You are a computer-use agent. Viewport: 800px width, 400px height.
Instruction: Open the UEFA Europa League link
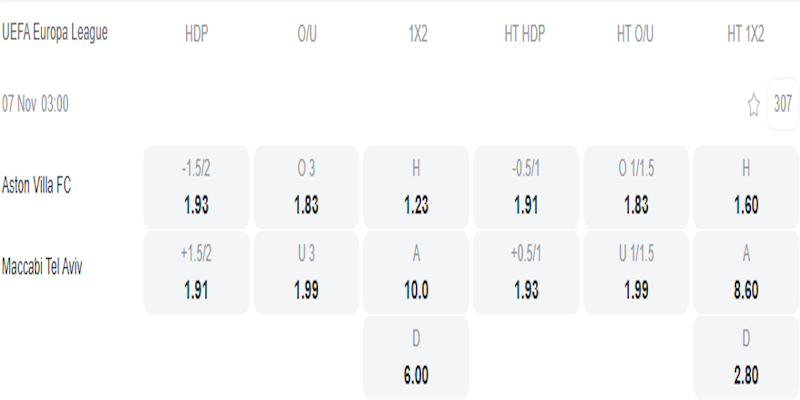point(55,32)
